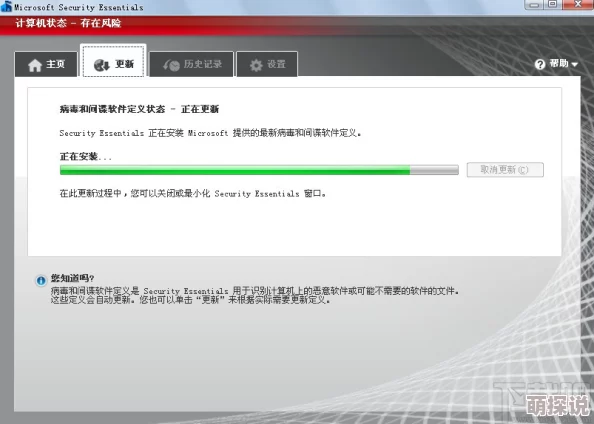Click the clock icon on 历史记录 tab
This screenshot has height=424, width=594.
(x=172, y=65)
